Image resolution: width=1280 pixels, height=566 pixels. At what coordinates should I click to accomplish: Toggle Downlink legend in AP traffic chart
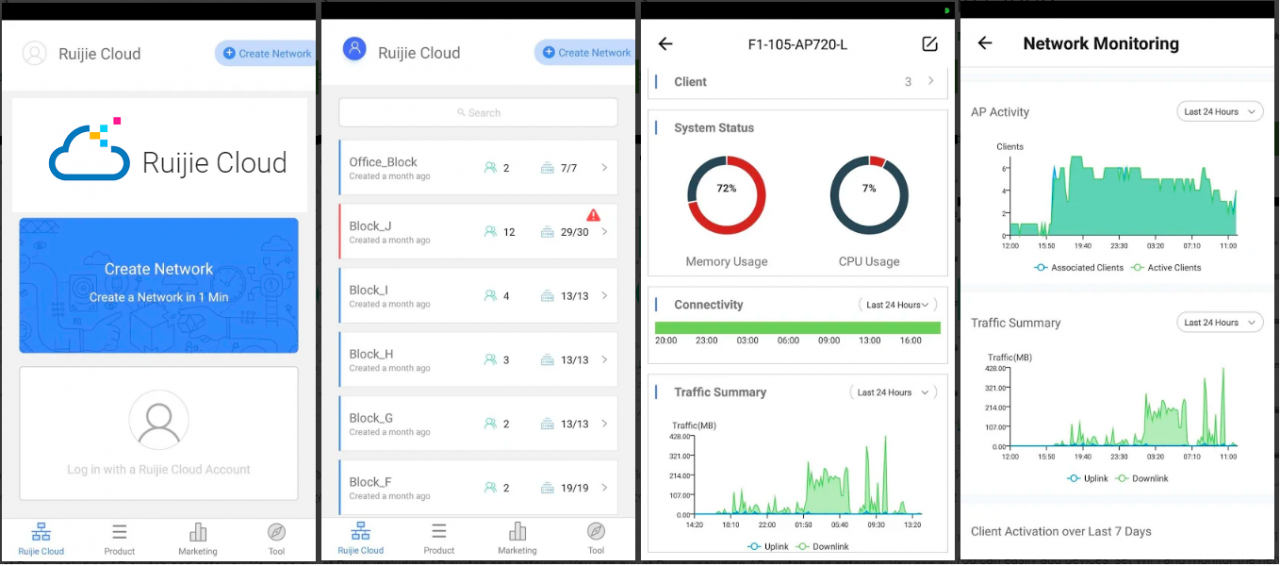(822, 547)
